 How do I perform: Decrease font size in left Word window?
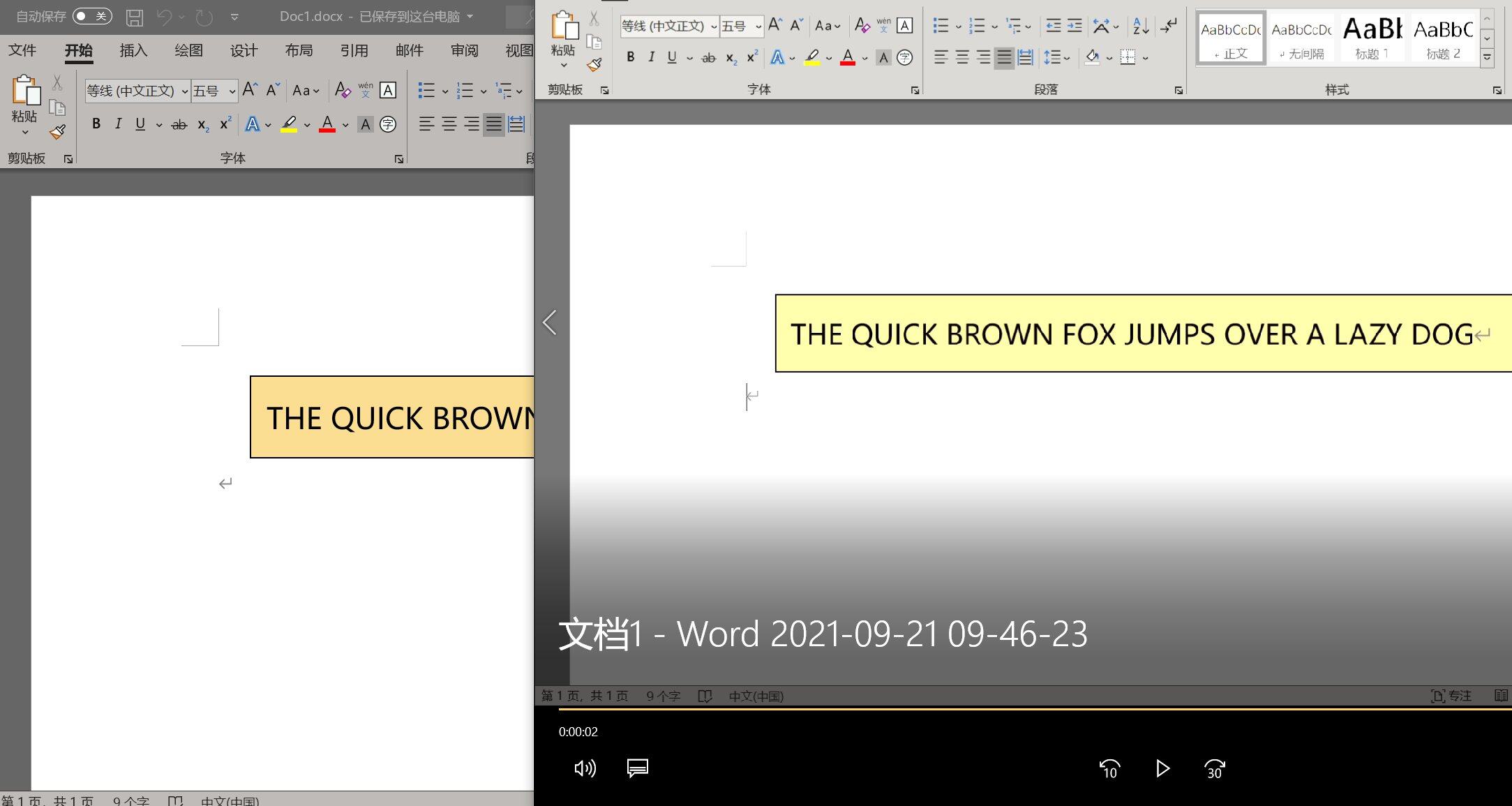pos(273,89)
